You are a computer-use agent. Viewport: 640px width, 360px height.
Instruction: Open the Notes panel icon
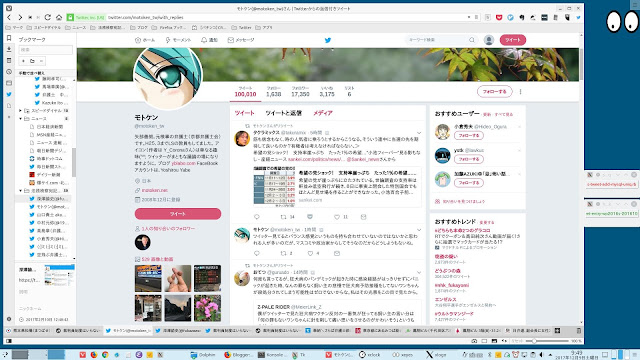click(9, 60)
